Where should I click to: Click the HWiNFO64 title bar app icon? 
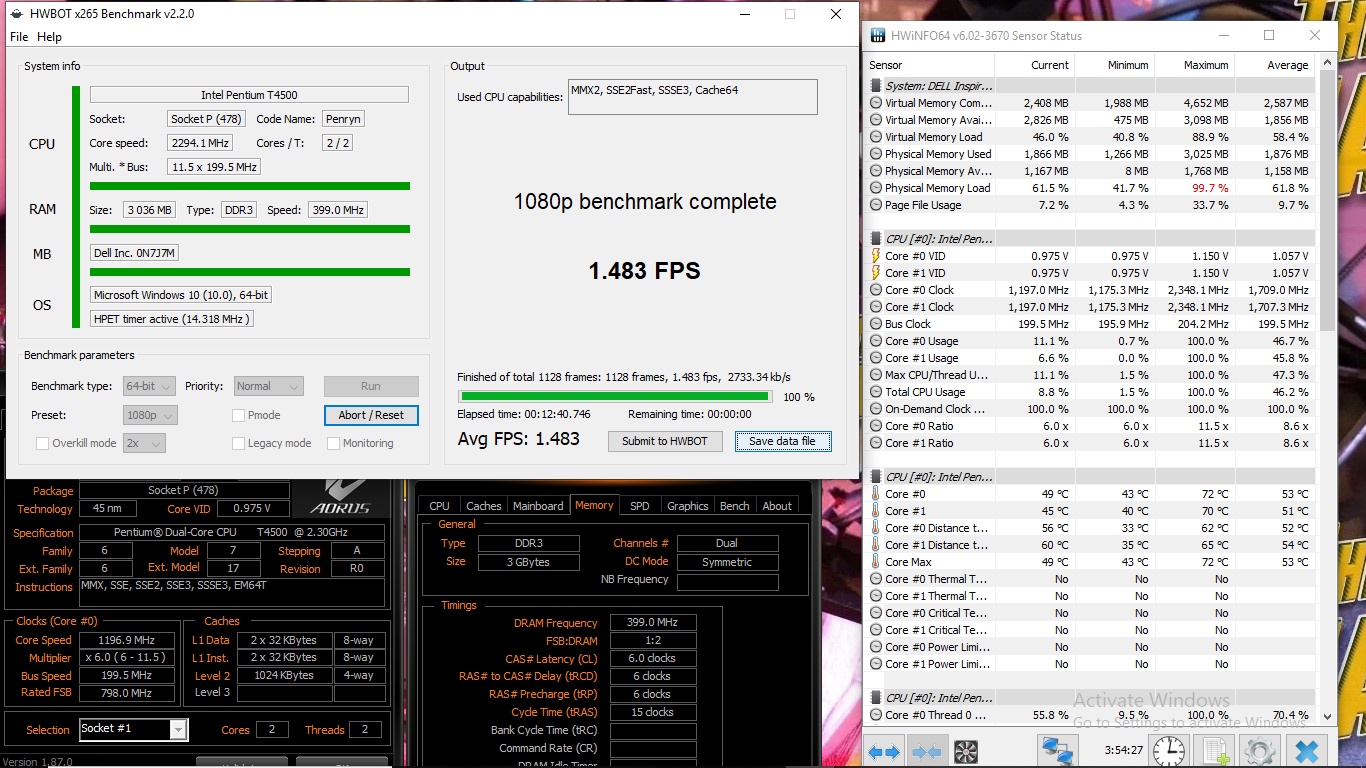878,36
